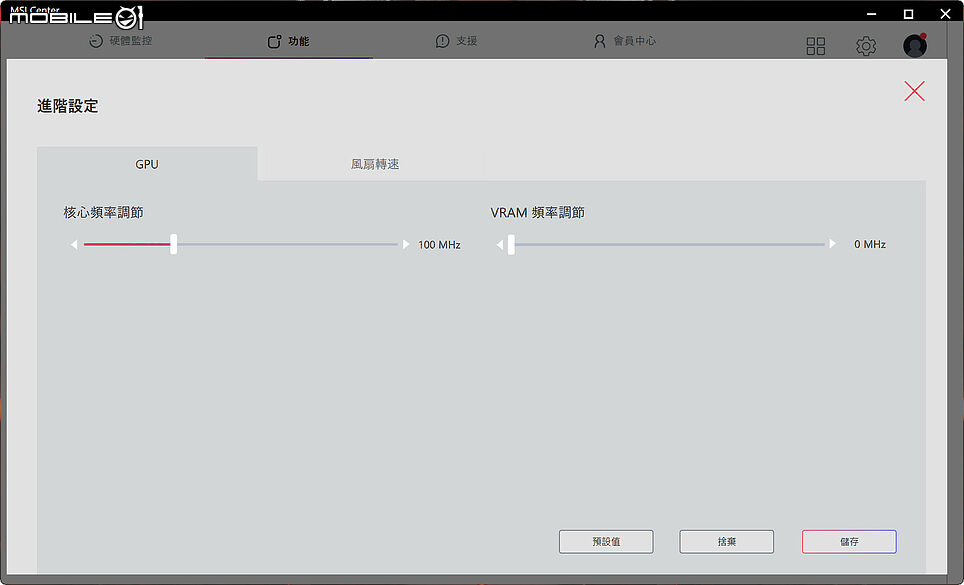The image size is (964, 585).
Task: Increase core clock with right arrow
Action: click(x=406, y=245)
